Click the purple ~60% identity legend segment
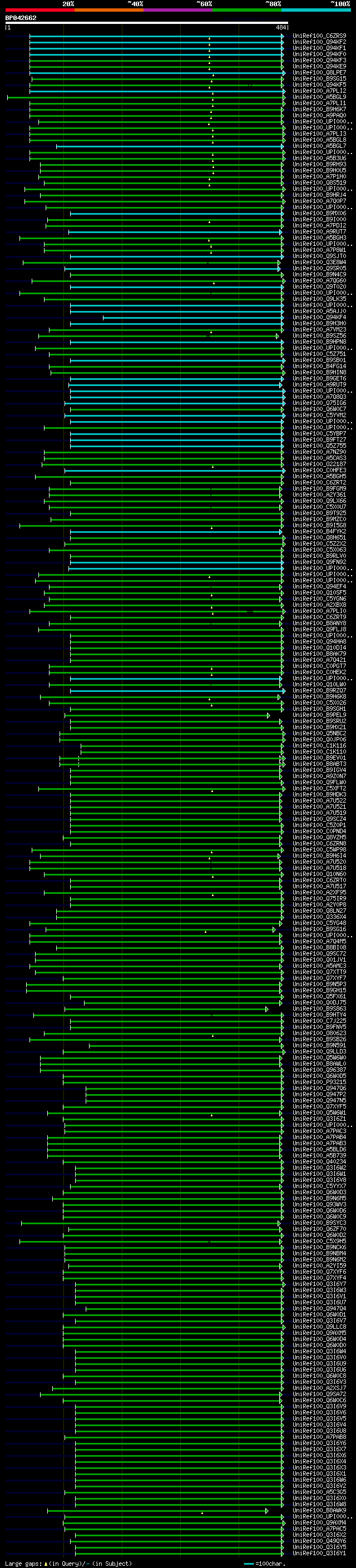356x1568 pixels. coord(177,10)
